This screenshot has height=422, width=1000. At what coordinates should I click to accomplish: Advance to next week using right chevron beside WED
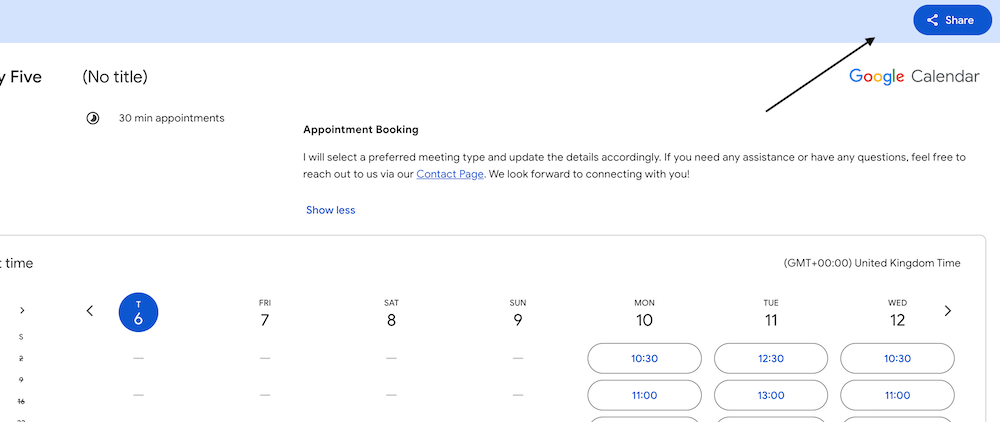pos(948,311)
